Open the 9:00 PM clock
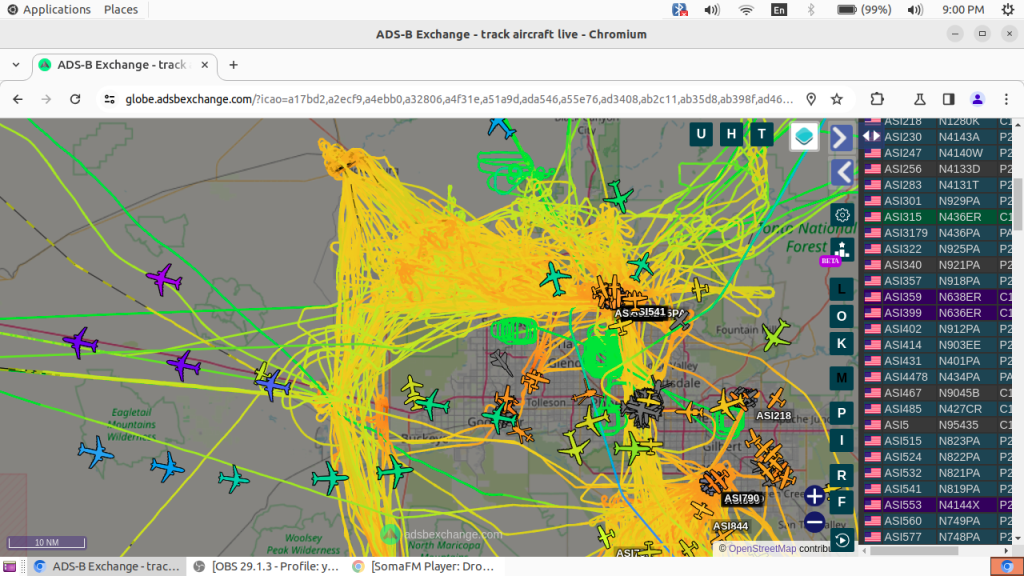Viewport: 1024px width, 576px height. coord(963,10)
